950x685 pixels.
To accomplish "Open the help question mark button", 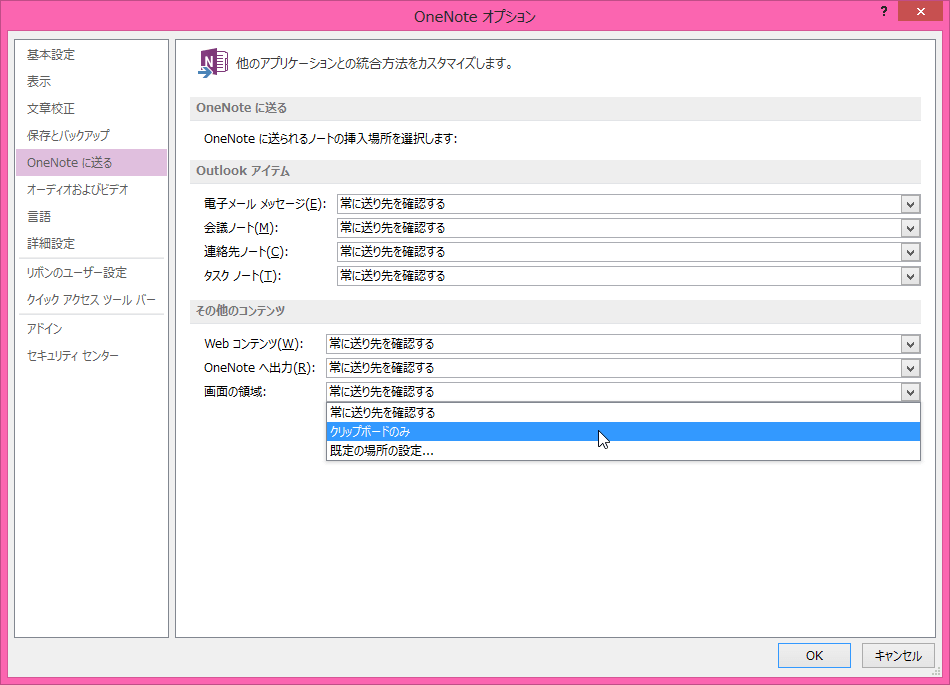I will point(884,12).
